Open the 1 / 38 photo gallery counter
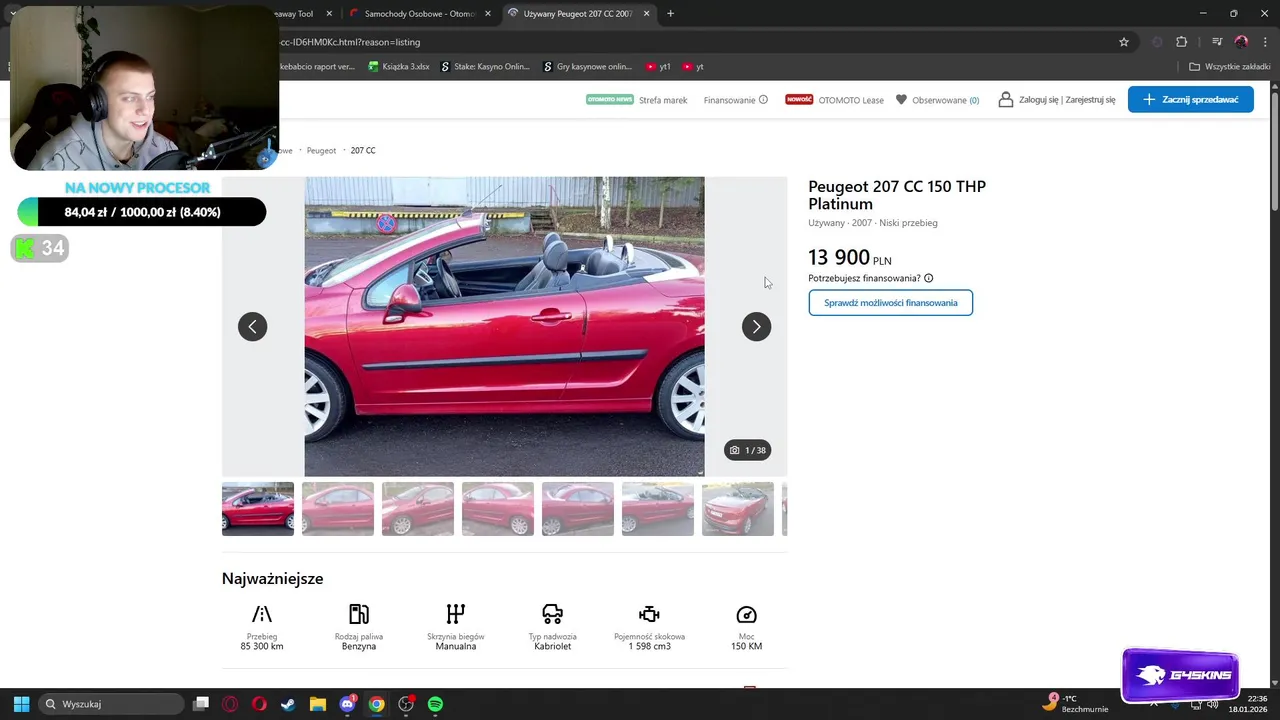Viewport: 1280px width, 720px height. pyautogui.click(x=748, y=450)
